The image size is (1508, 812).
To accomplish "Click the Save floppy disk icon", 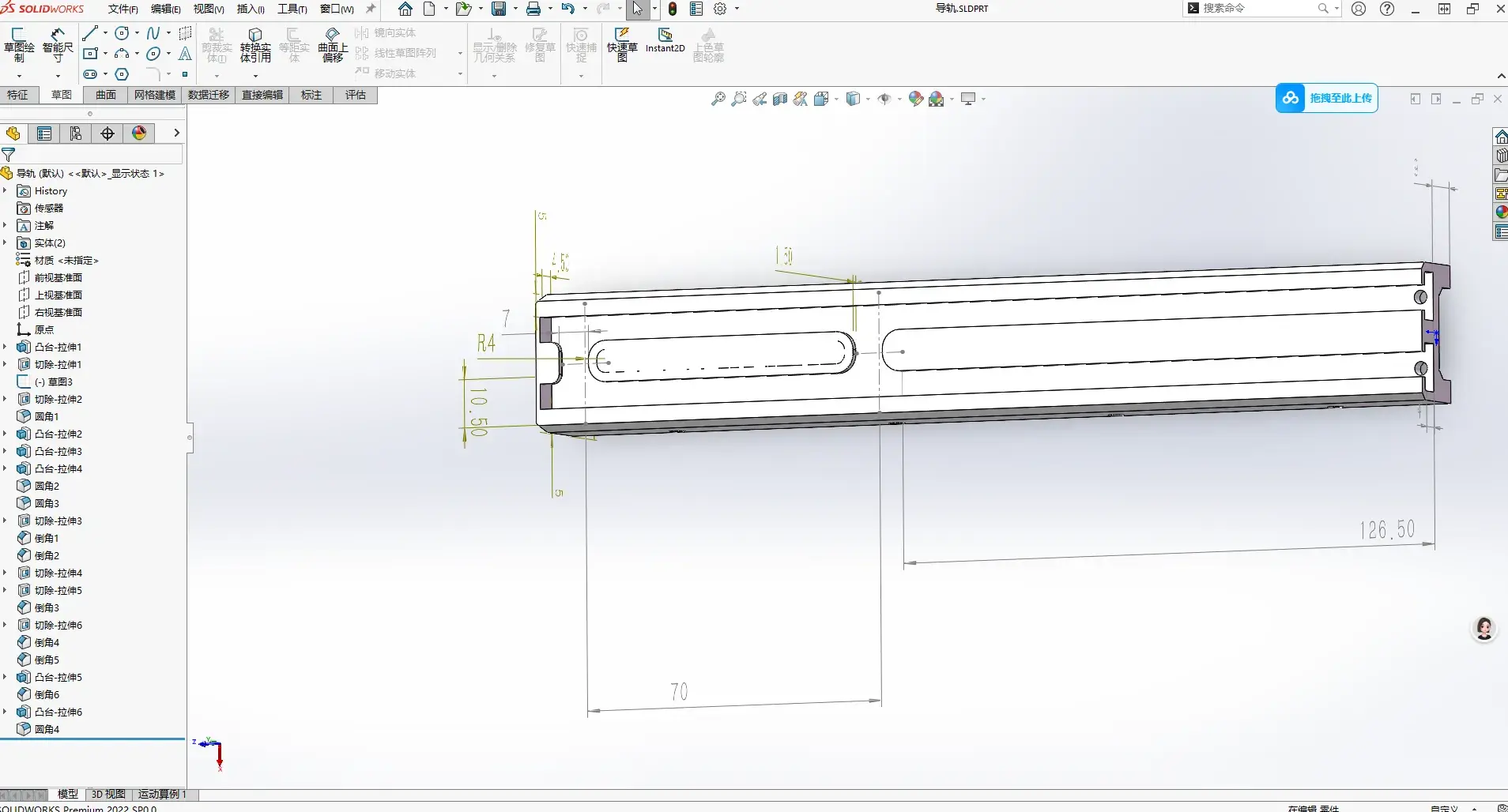I will pos(499,9).
